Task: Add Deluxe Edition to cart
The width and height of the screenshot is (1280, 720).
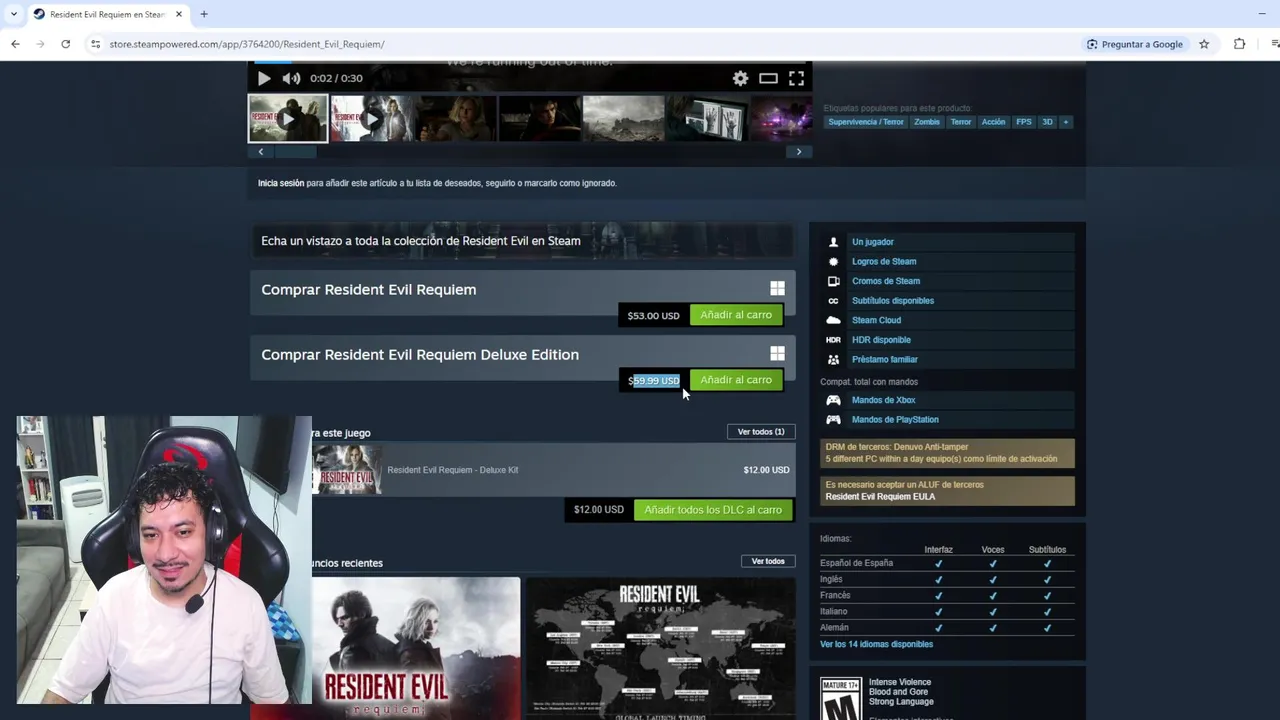Action: 736,380
